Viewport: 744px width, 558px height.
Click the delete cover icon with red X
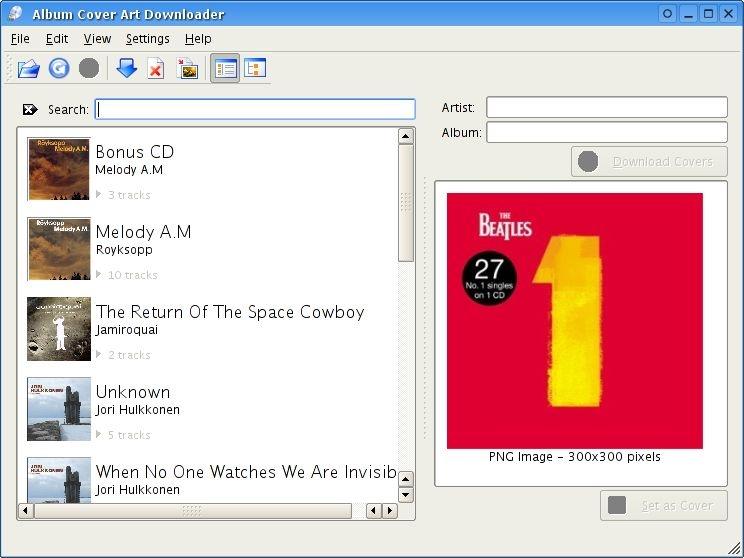pos(156,69)
